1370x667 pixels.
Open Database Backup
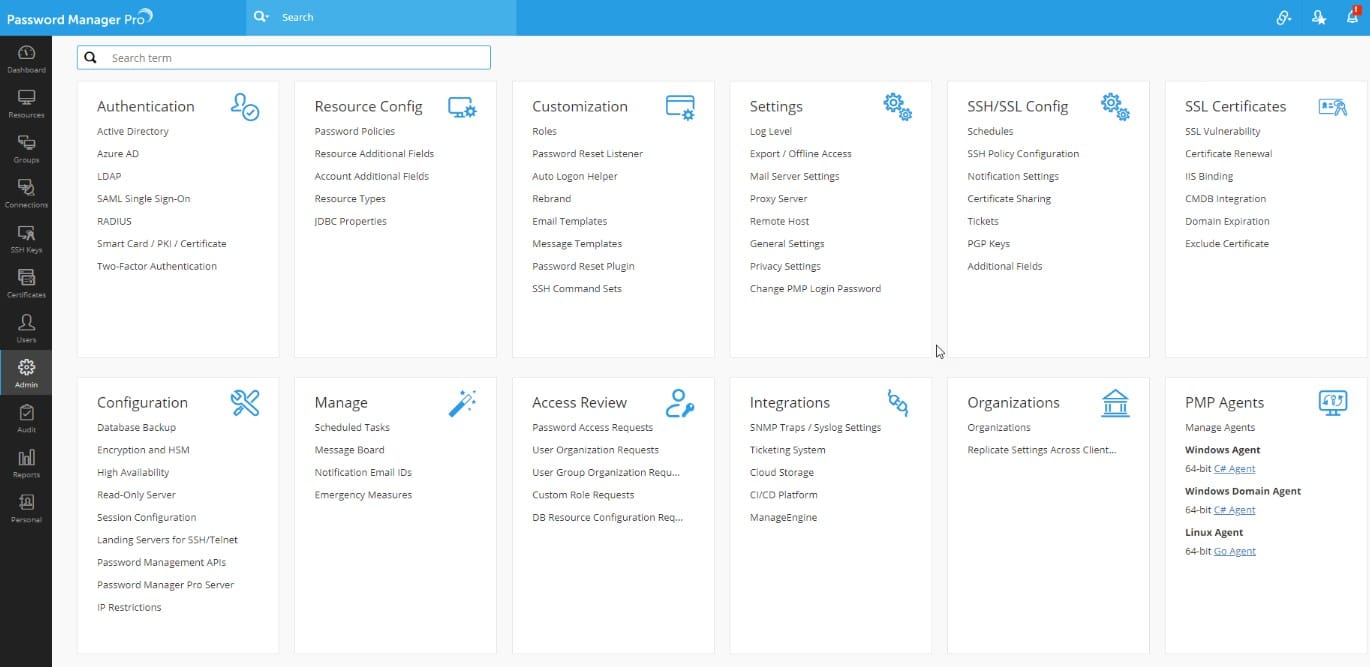tap(136, 428)
